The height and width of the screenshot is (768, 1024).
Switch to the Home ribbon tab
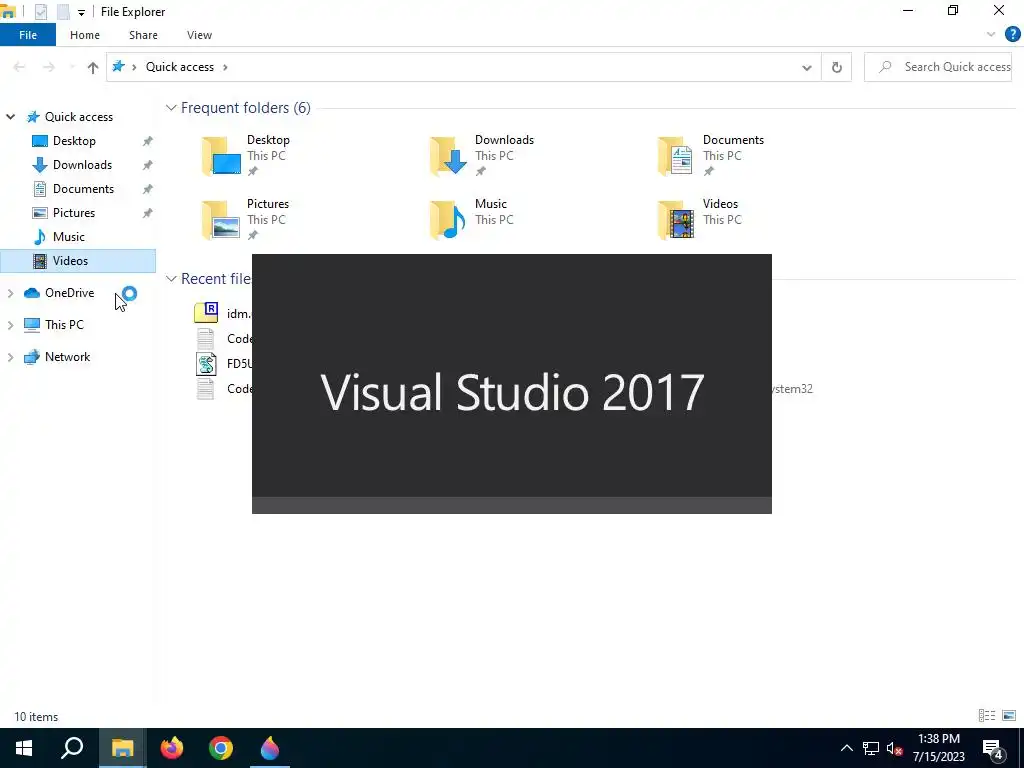tap(85, 35)
